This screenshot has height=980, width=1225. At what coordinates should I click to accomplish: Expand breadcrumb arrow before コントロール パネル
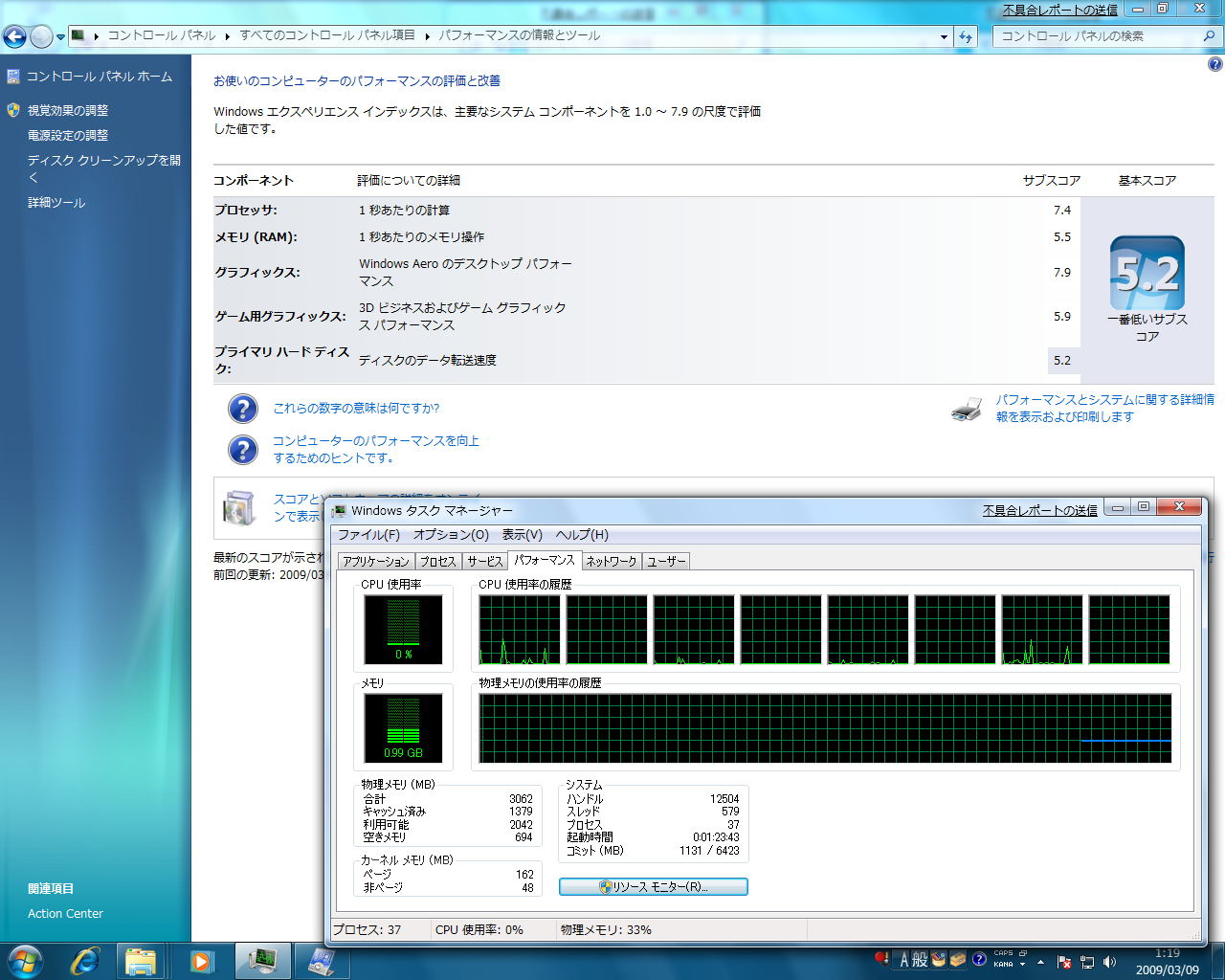click(x=97, y=36)
